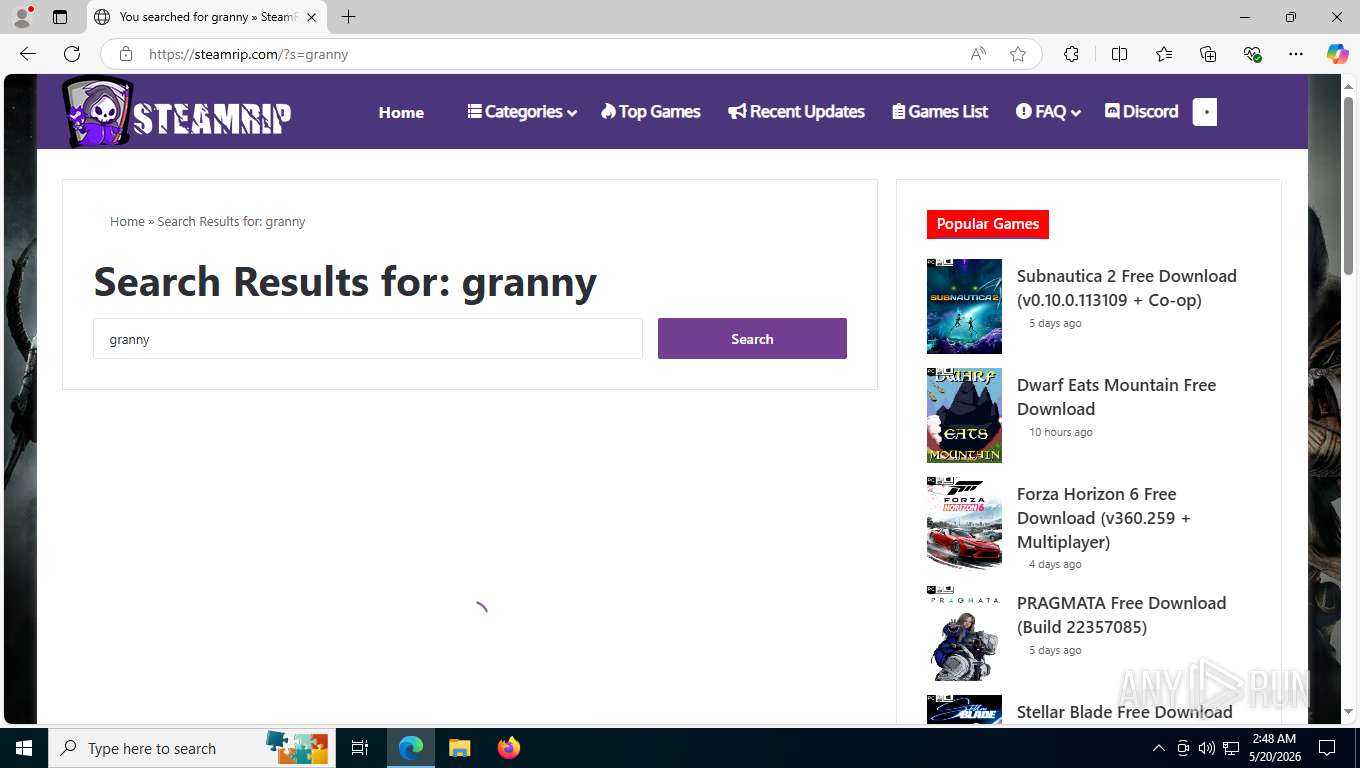
Task: Click the Edge taskbar icon
Action: pyautogui.click(x=410, y=748)
